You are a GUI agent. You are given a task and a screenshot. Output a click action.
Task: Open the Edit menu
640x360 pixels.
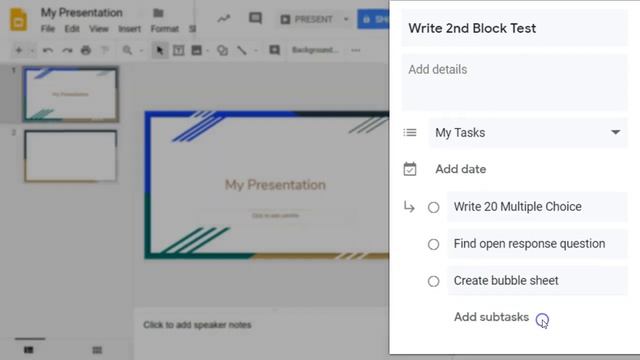pyautogui.click(x=72, y=29)
